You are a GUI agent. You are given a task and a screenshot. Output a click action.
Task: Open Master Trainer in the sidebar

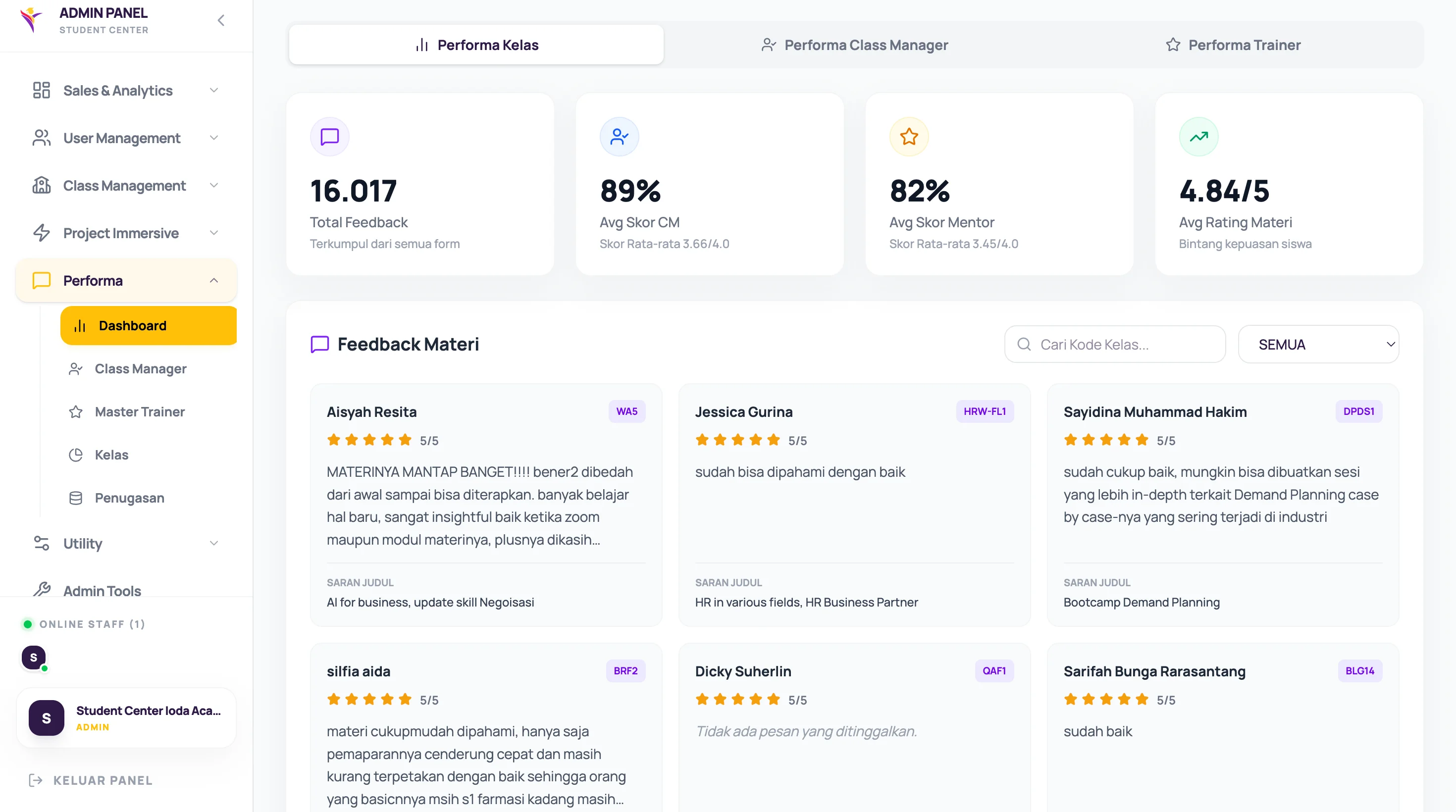click(140, 411)
